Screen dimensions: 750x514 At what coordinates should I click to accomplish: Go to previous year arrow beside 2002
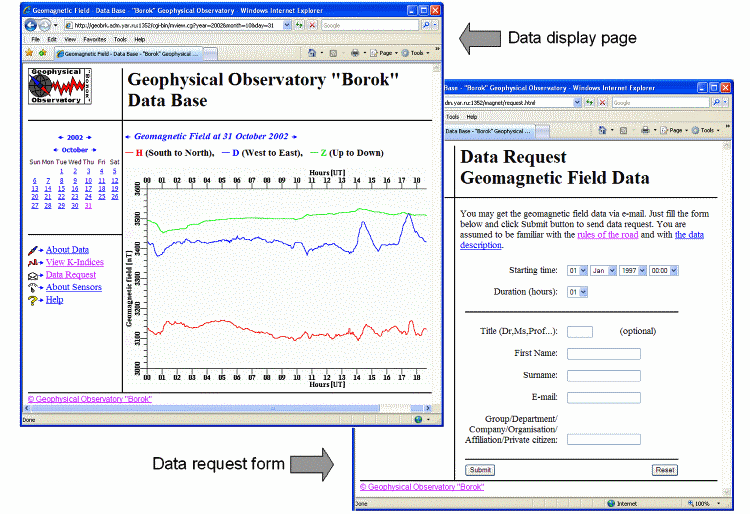click(61, 137)
